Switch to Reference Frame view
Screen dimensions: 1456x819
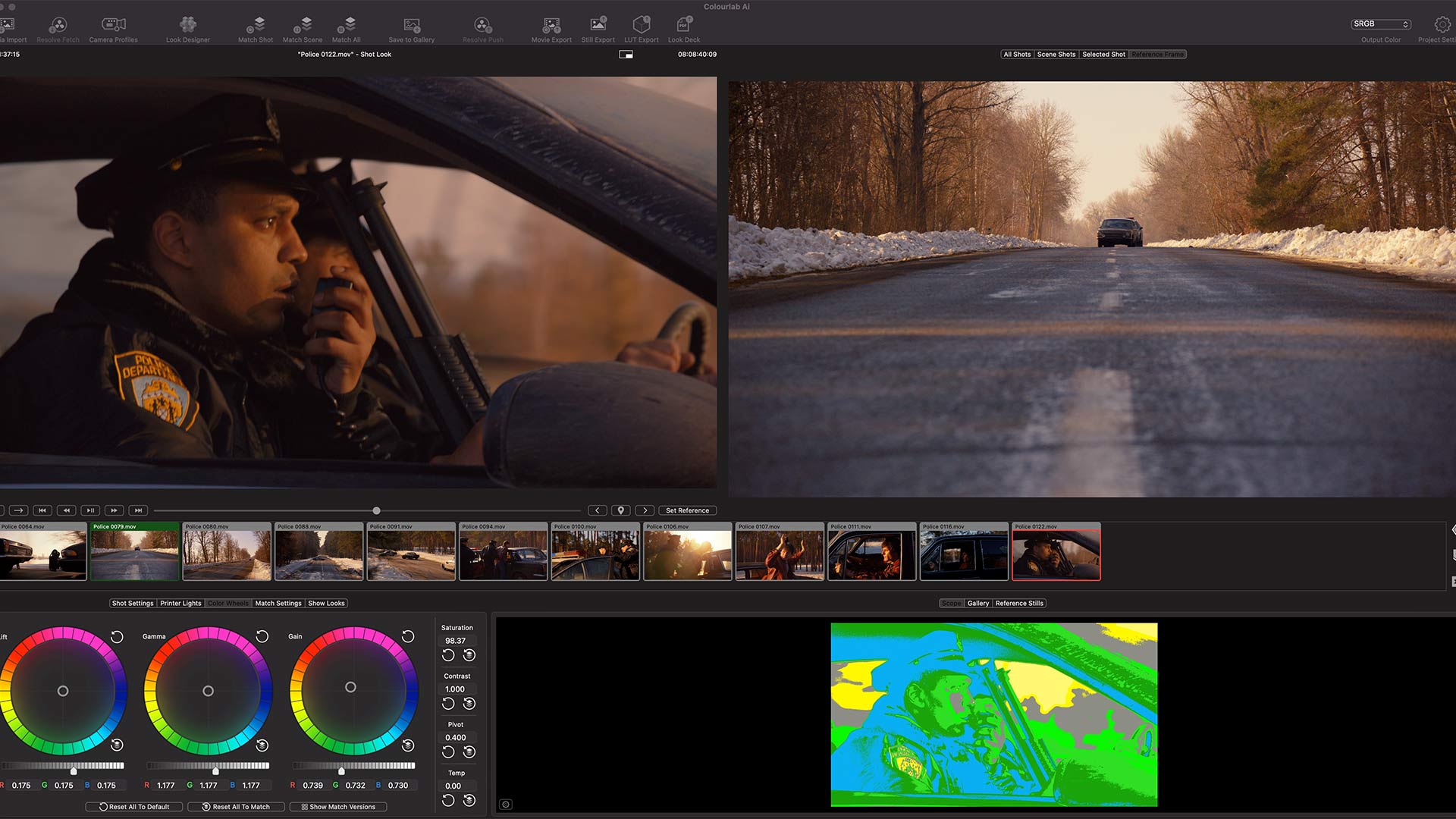click(x=1158, y=55)
